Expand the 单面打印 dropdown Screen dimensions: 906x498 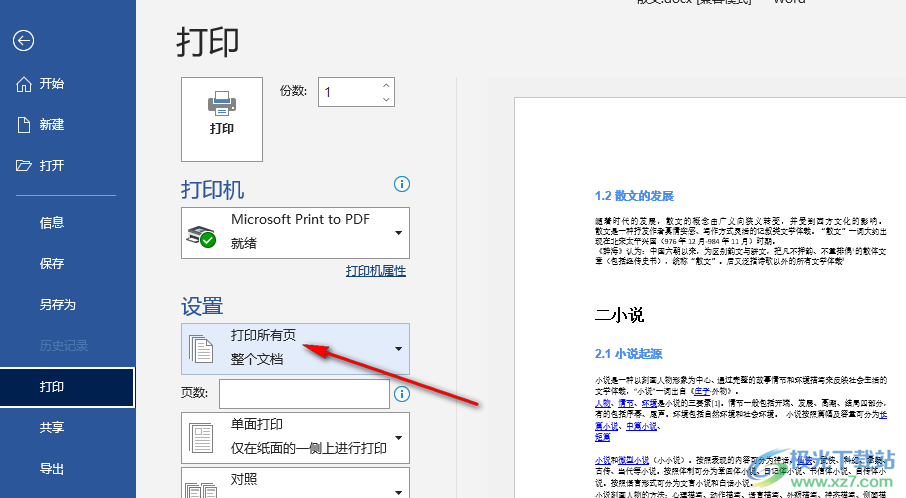pyautogui.click(x=399, y=437)
